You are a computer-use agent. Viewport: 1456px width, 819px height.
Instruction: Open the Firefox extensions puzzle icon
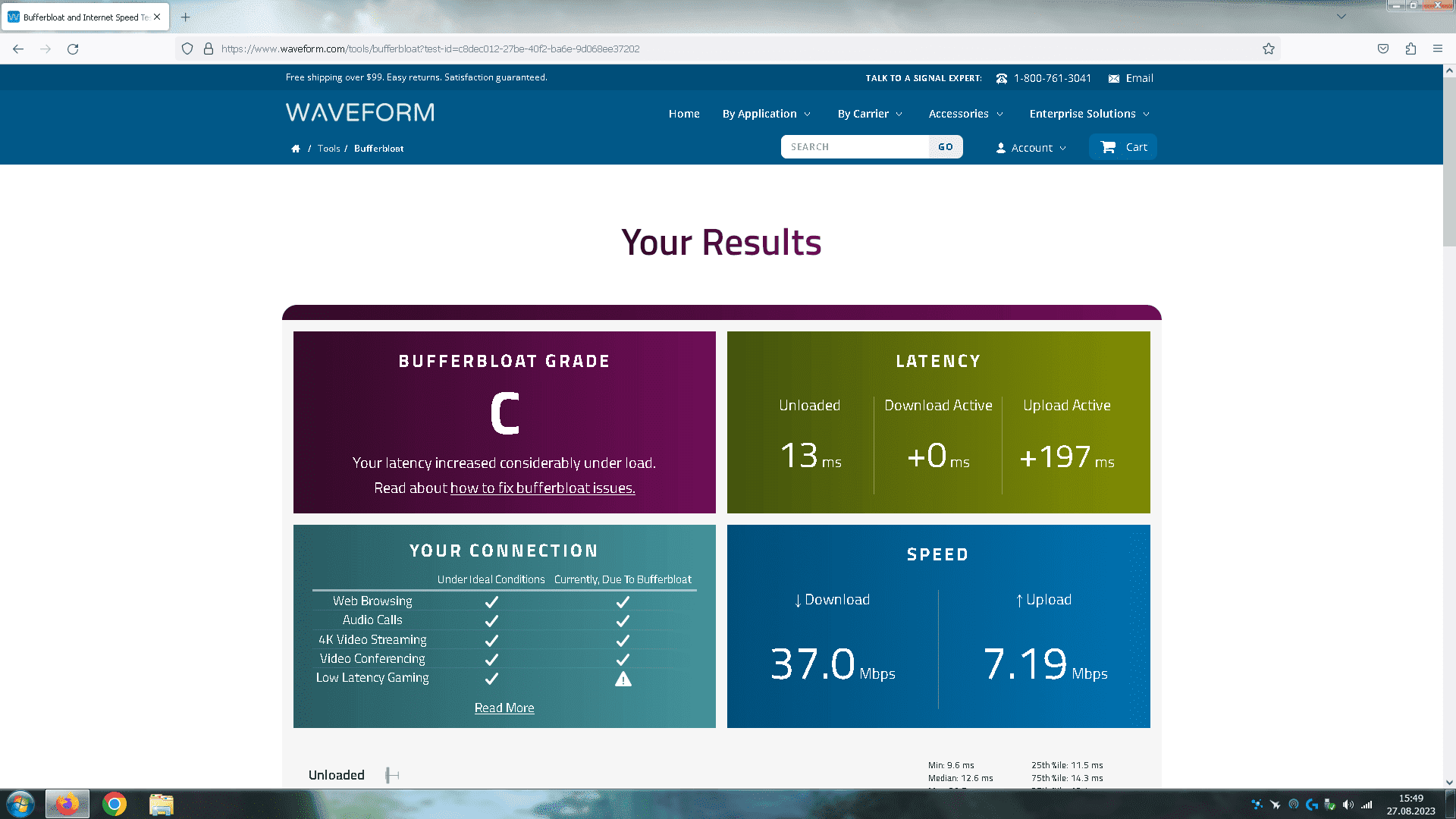tap(1410, 49)
